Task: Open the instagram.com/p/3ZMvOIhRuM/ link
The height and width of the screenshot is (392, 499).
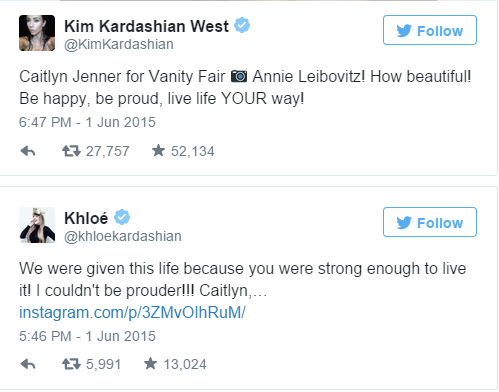Action: click(132, 313)
